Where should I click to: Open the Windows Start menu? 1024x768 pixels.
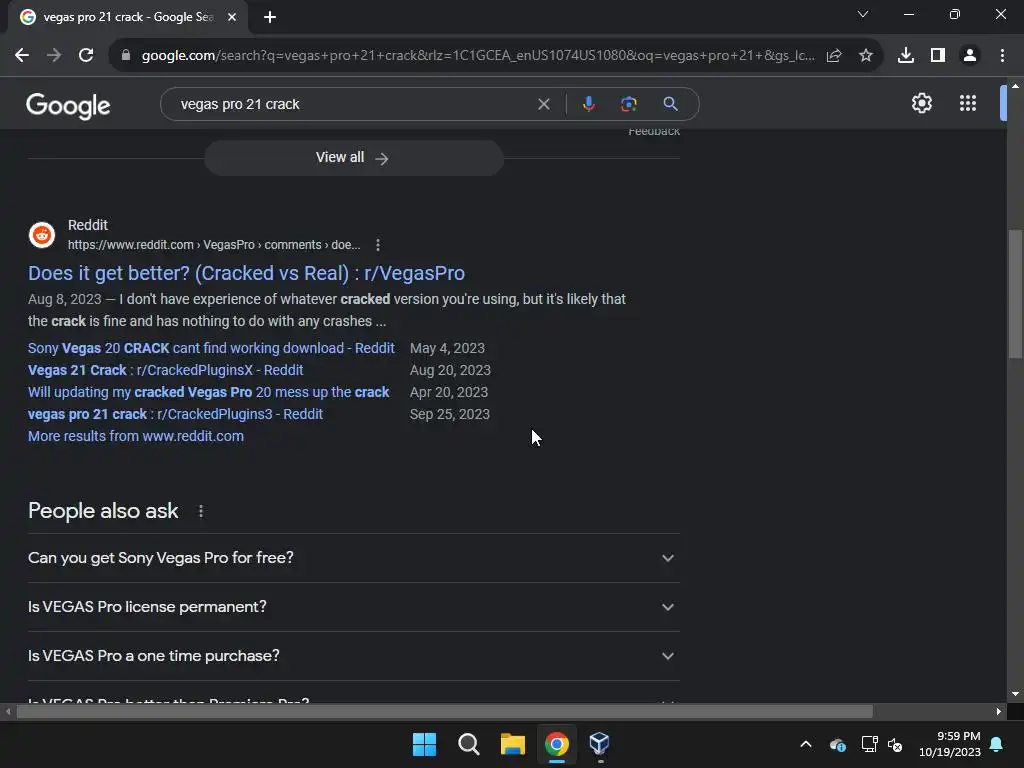424,744
